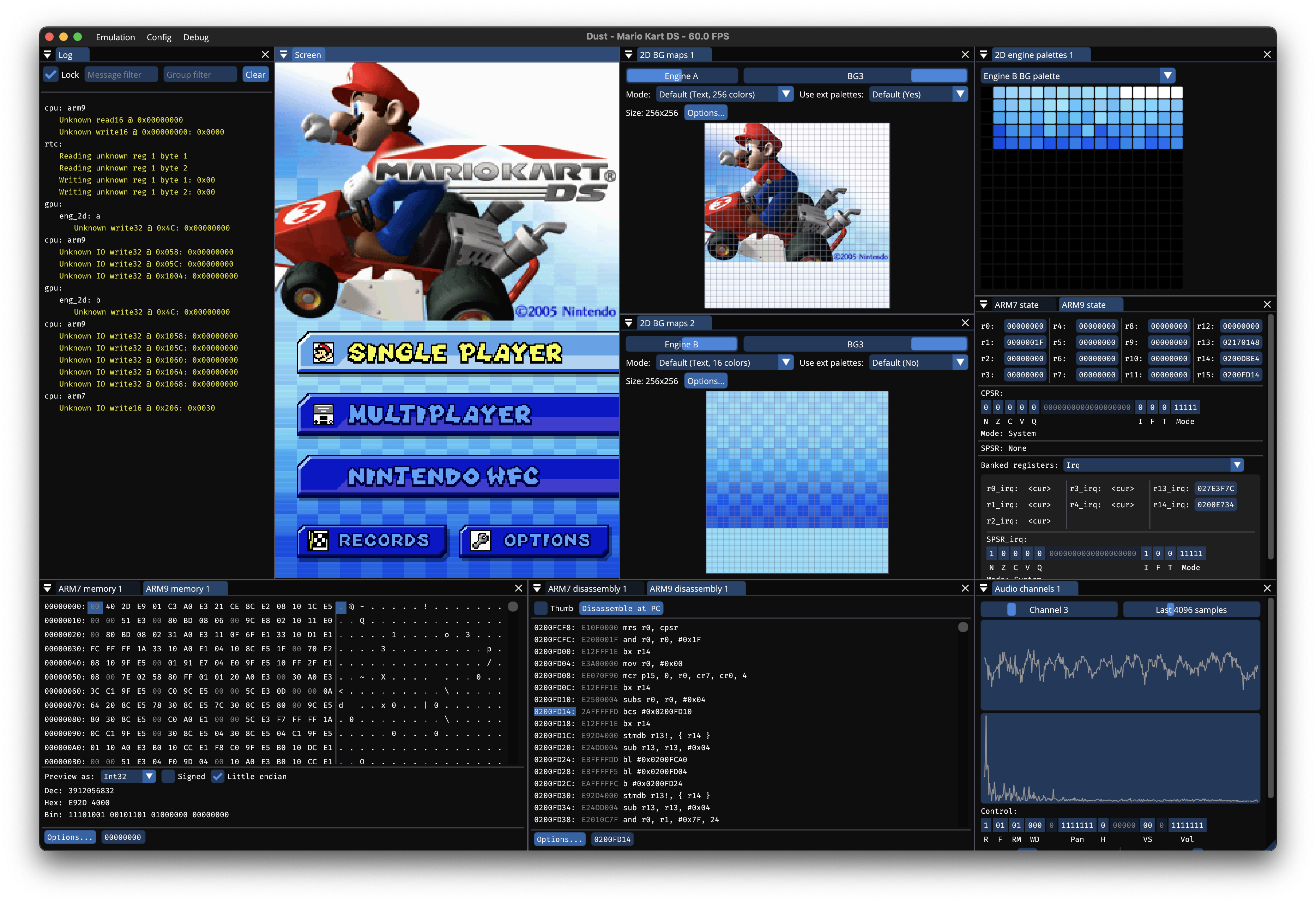The height and width of the screenshot is (903, 1316).
Task: Open the Debug menu
Action: 196,37
